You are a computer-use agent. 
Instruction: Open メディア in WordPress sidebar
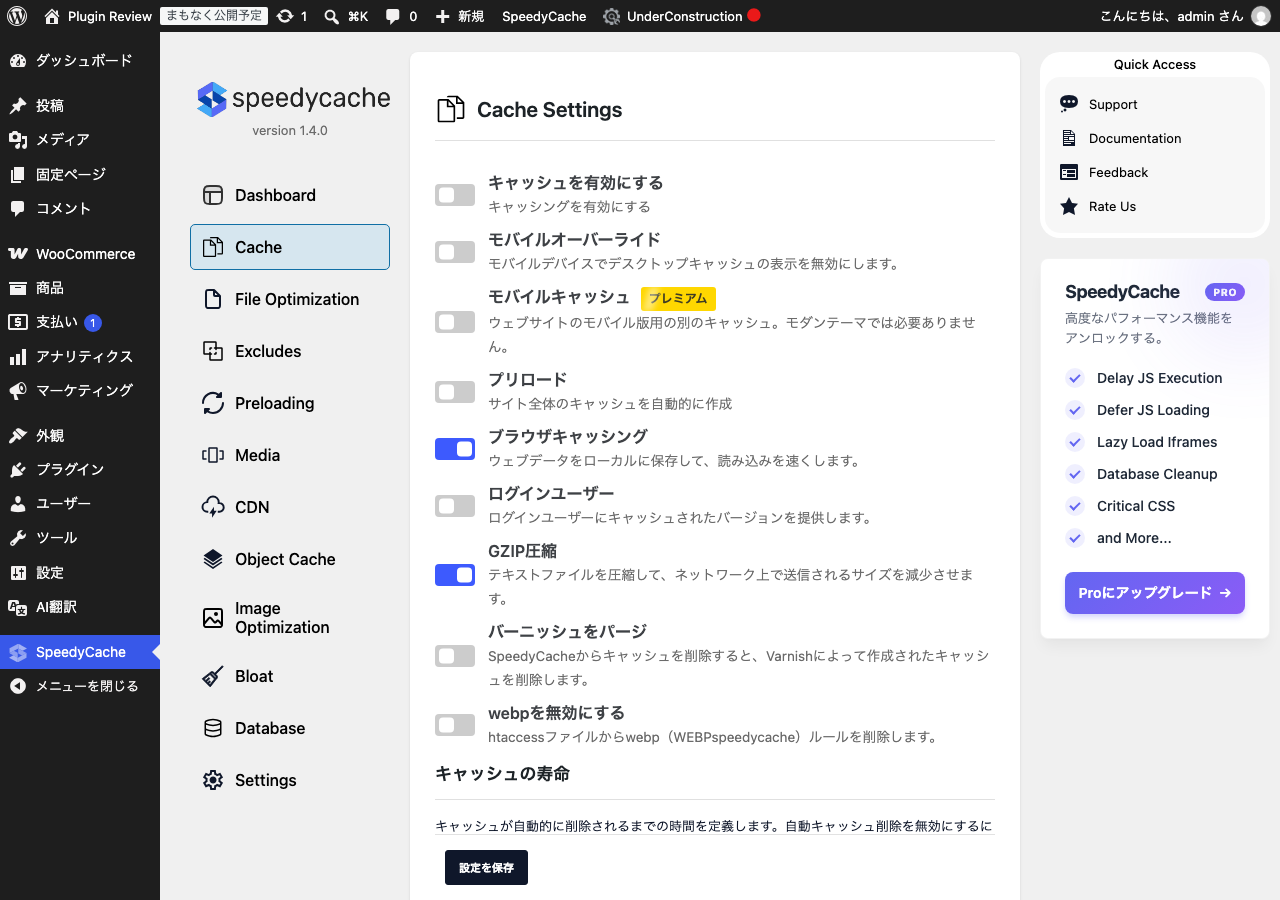tap(80, 140)
